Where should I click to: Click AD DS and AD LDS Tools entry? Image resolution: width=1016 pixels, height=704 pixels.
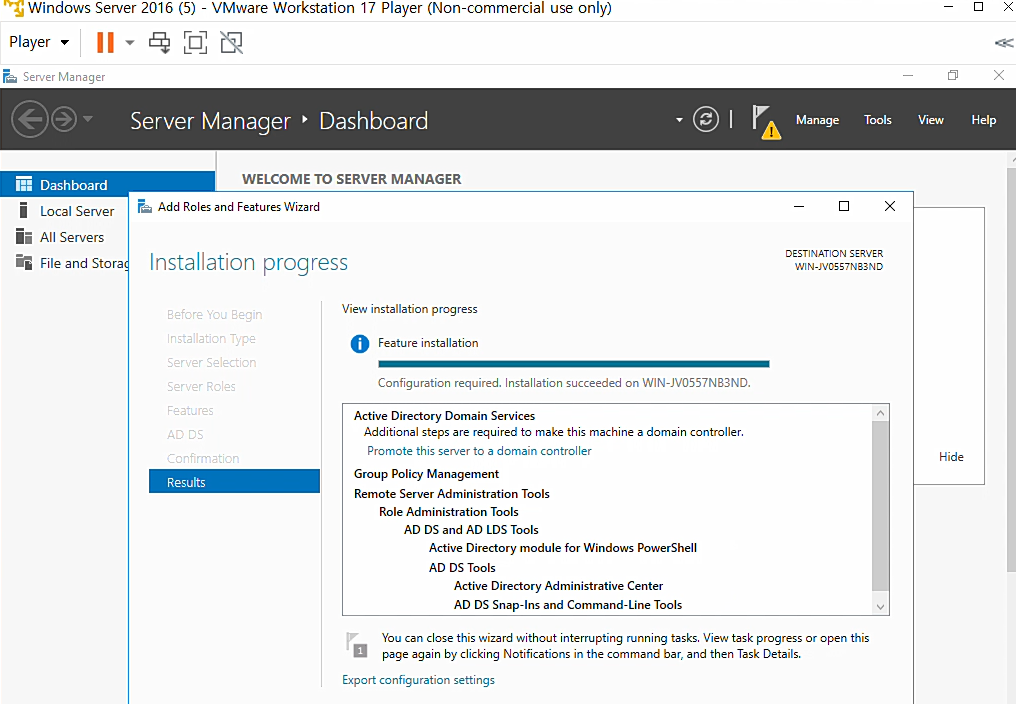coord(471,530)
